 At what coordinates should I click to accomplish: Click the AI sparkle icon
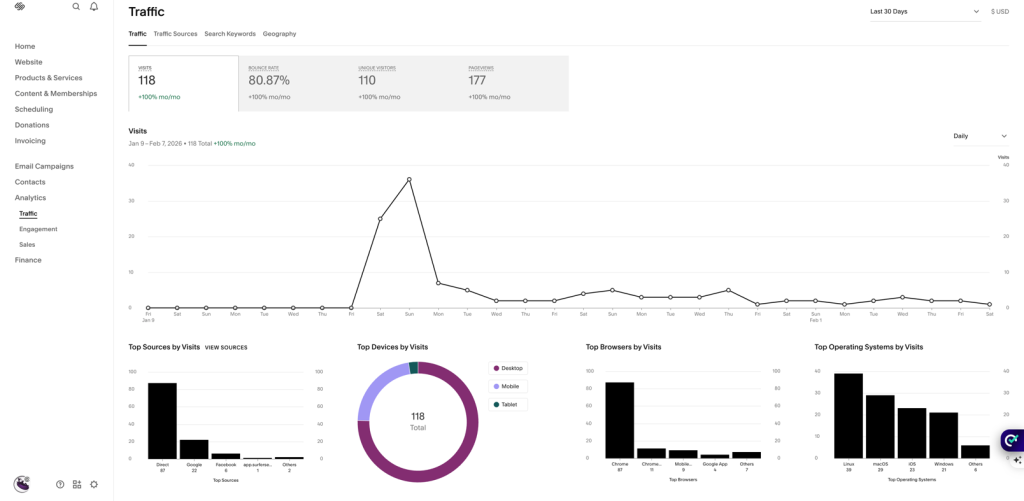pos(1017,460)
